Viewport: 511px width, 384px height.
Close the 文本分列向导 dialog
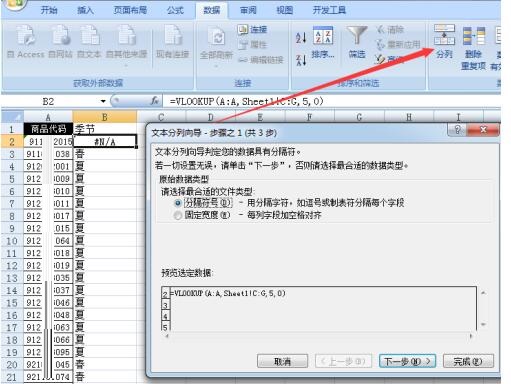pyautogui.click(x=483, y=129)
